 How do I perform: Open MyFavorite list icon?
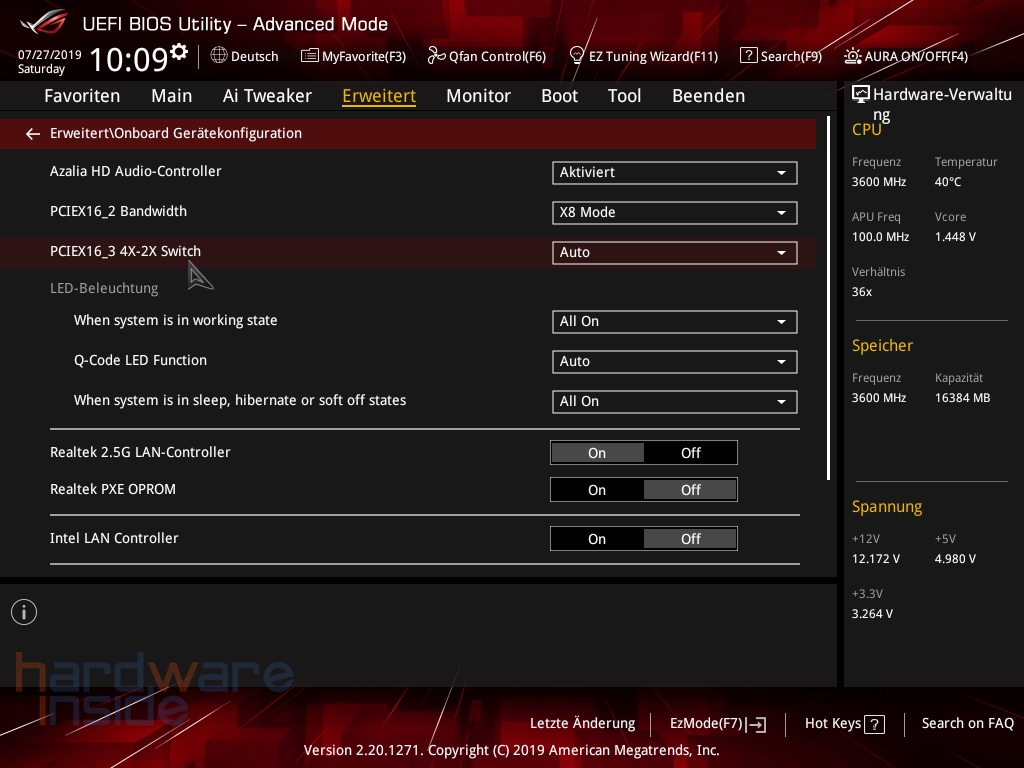click(x=310, y=56)
